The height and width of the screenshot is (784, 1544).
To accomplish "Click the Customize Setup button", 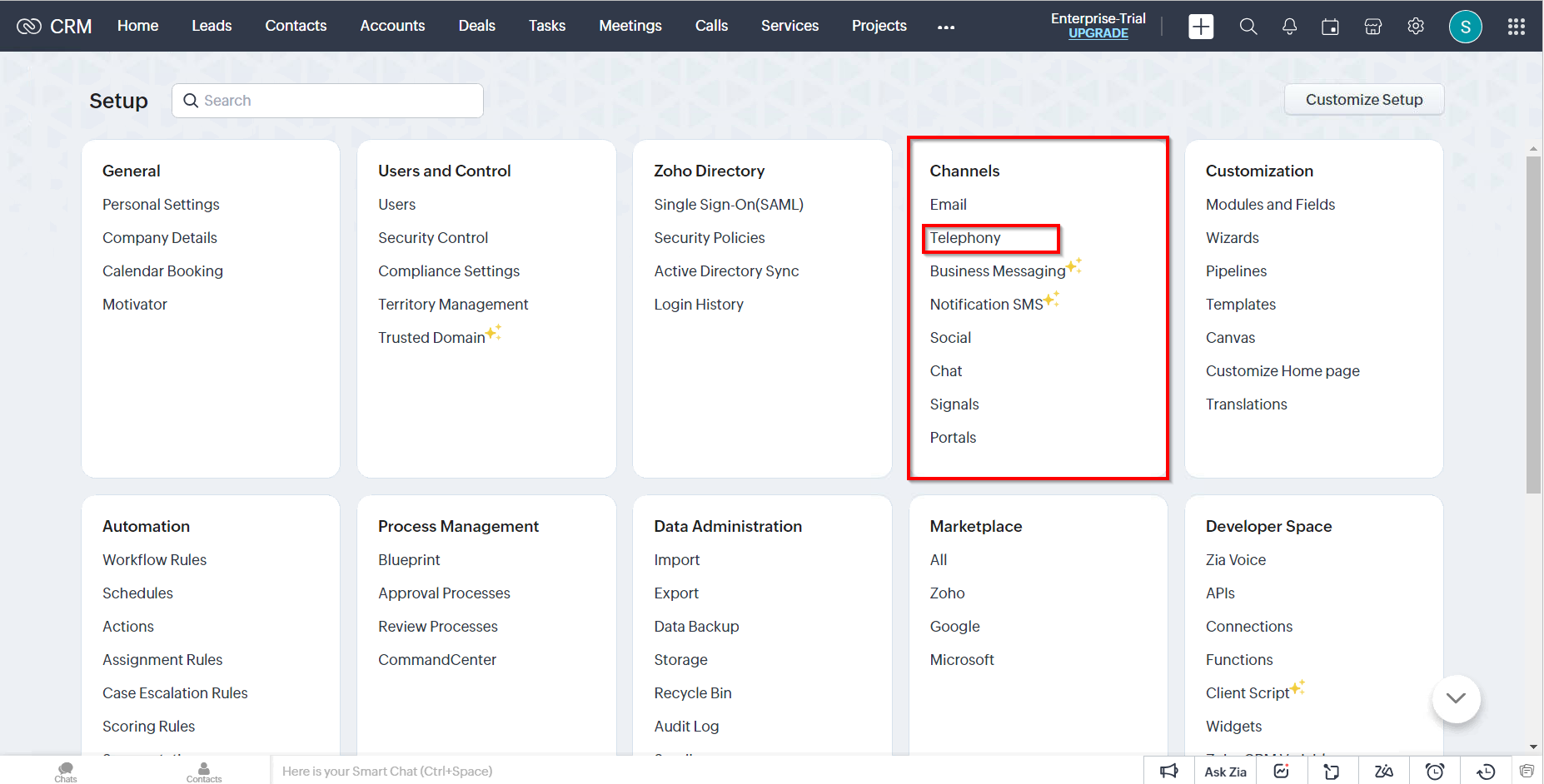I will click(x=1364, y=100).
